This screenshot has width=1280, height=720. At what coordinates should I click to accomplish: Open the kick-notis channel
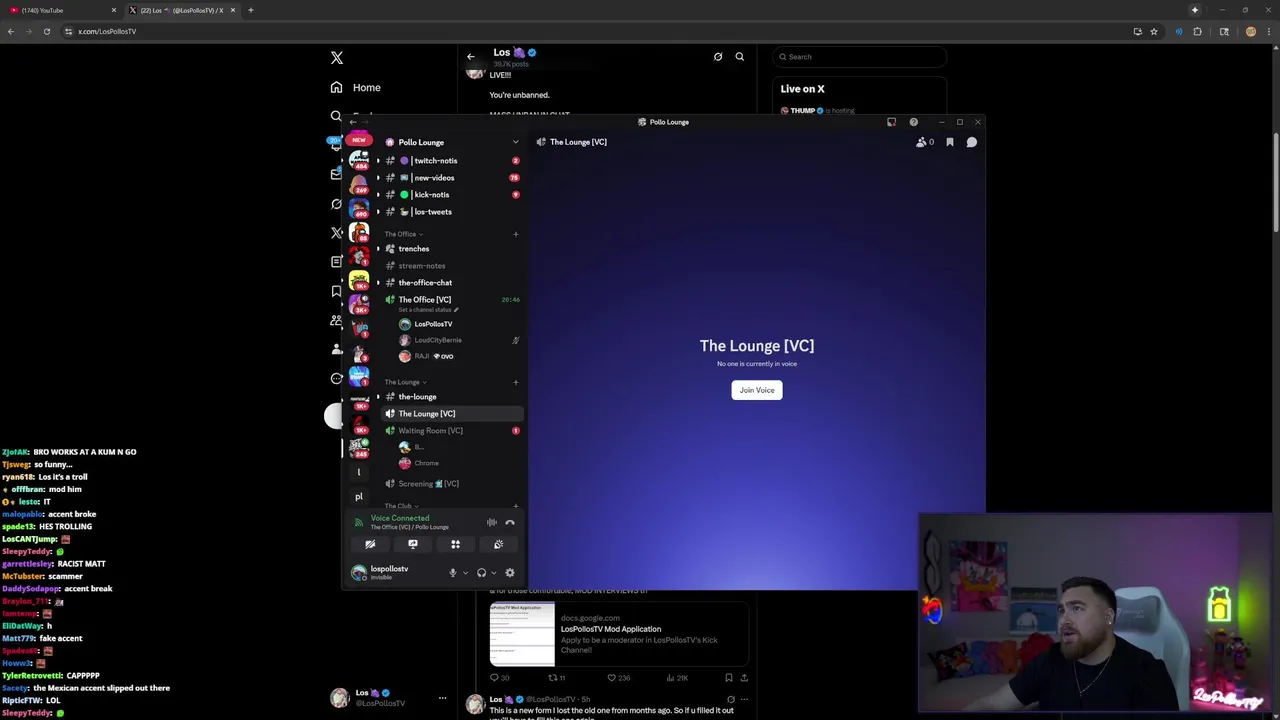point(450,195)
